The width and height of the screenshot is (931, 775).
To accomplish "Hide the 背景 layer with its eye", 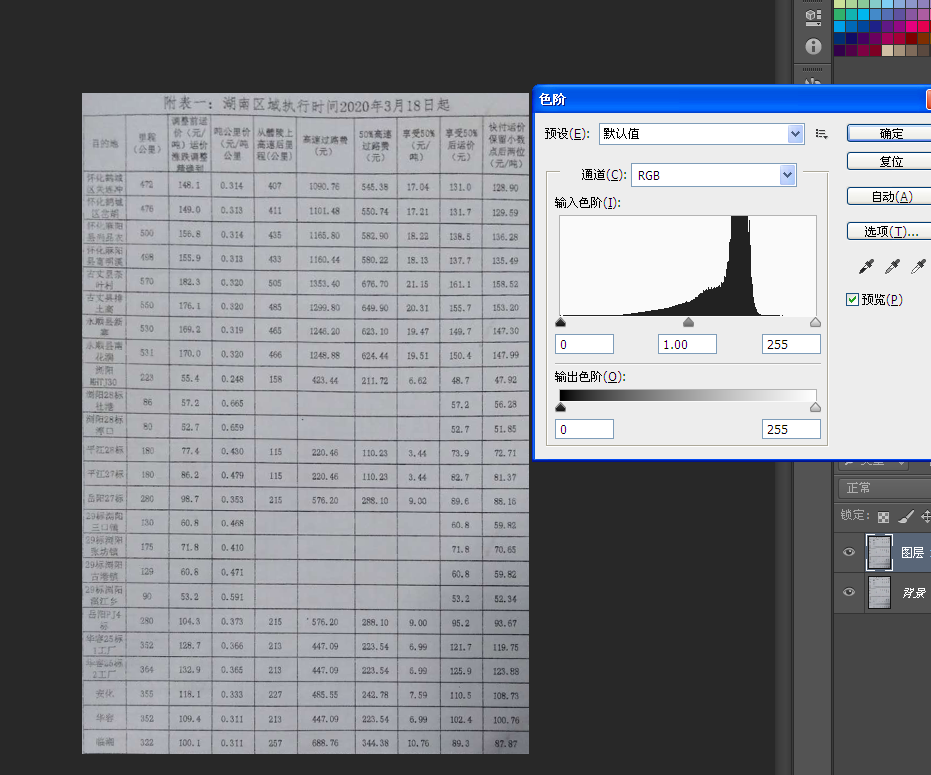I will pos(849,592).
